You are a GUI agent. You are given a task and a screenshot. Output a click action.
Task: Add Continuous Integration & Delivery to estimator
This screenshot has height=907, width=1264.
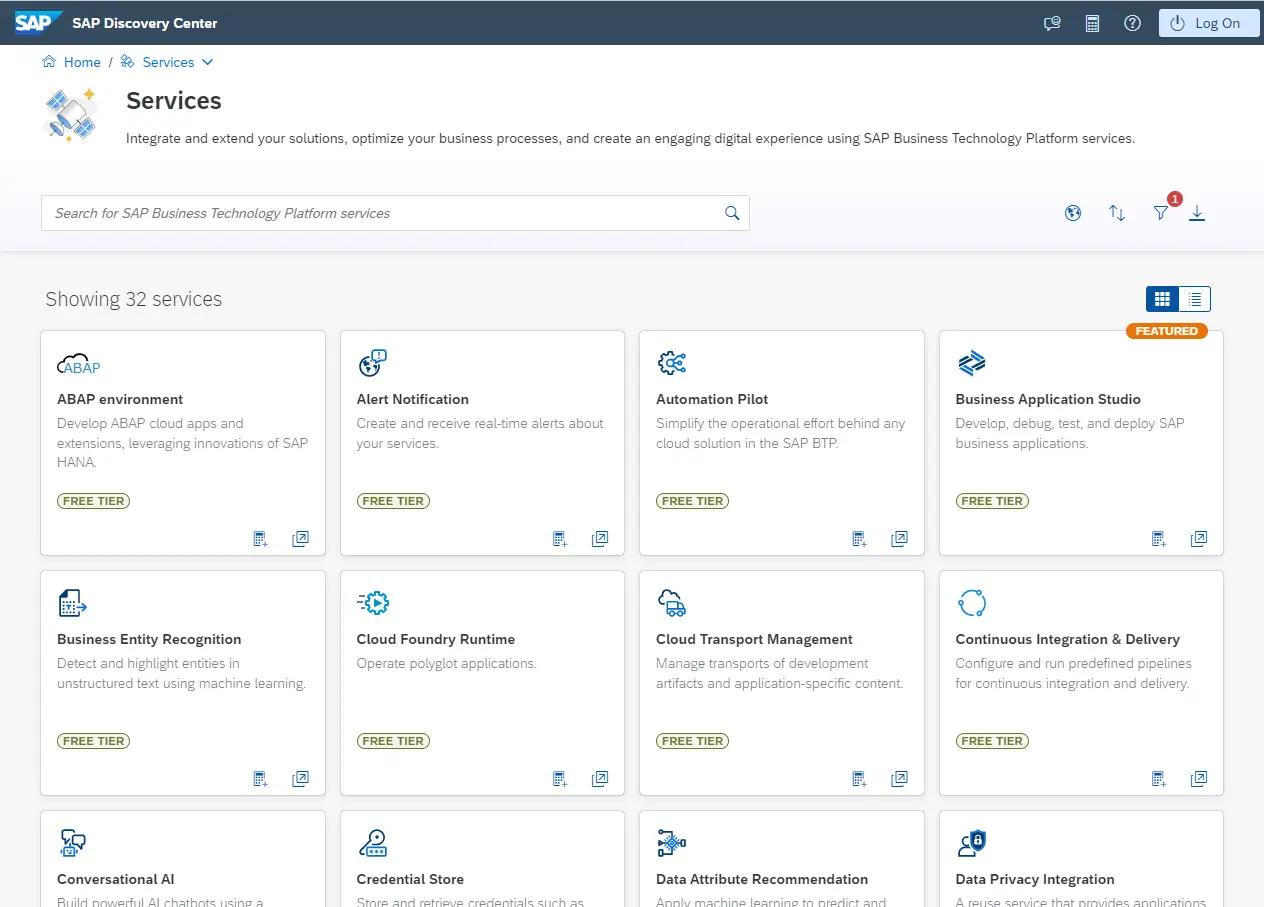click(x=1159, y=779)
